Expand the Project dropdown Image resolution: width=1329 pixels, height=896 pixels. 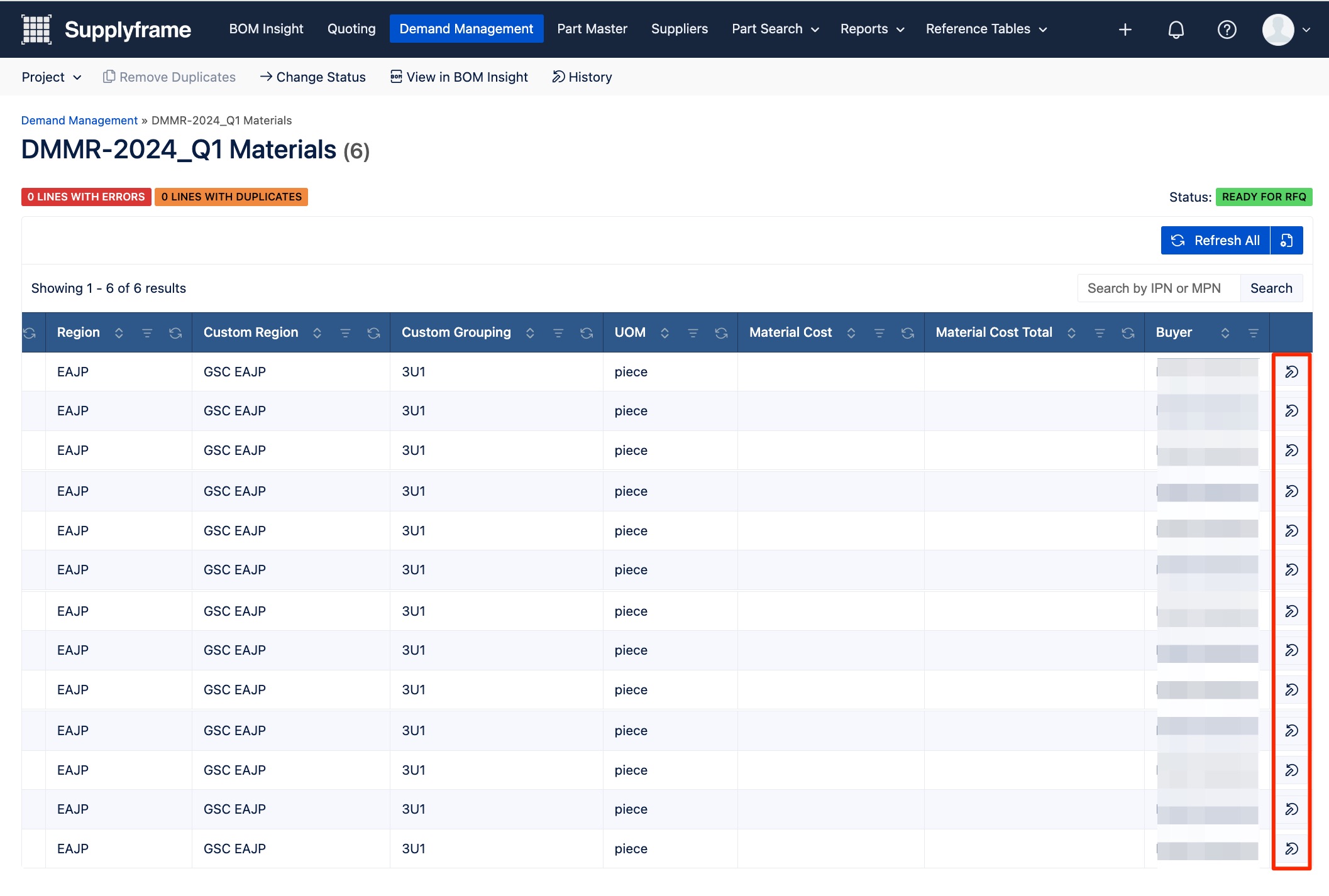[x=52, y=77]
